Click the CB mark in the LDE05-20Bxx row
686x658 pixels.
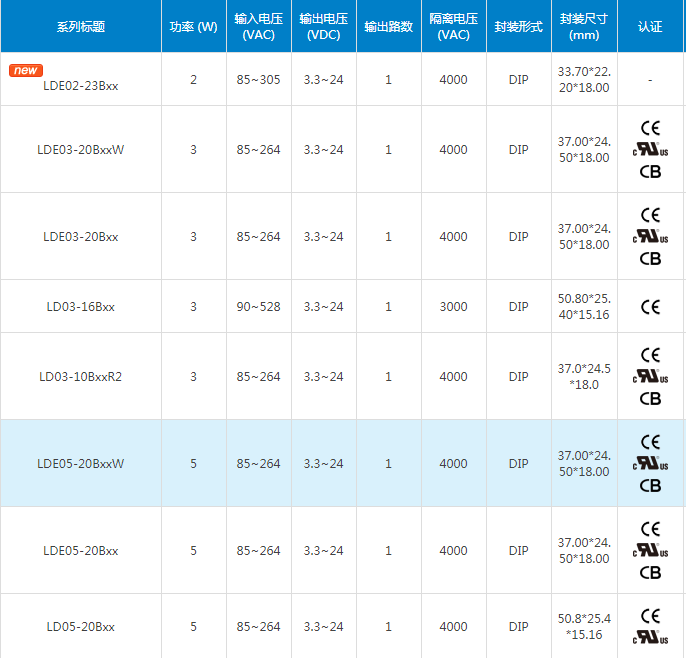pos(650,572)
